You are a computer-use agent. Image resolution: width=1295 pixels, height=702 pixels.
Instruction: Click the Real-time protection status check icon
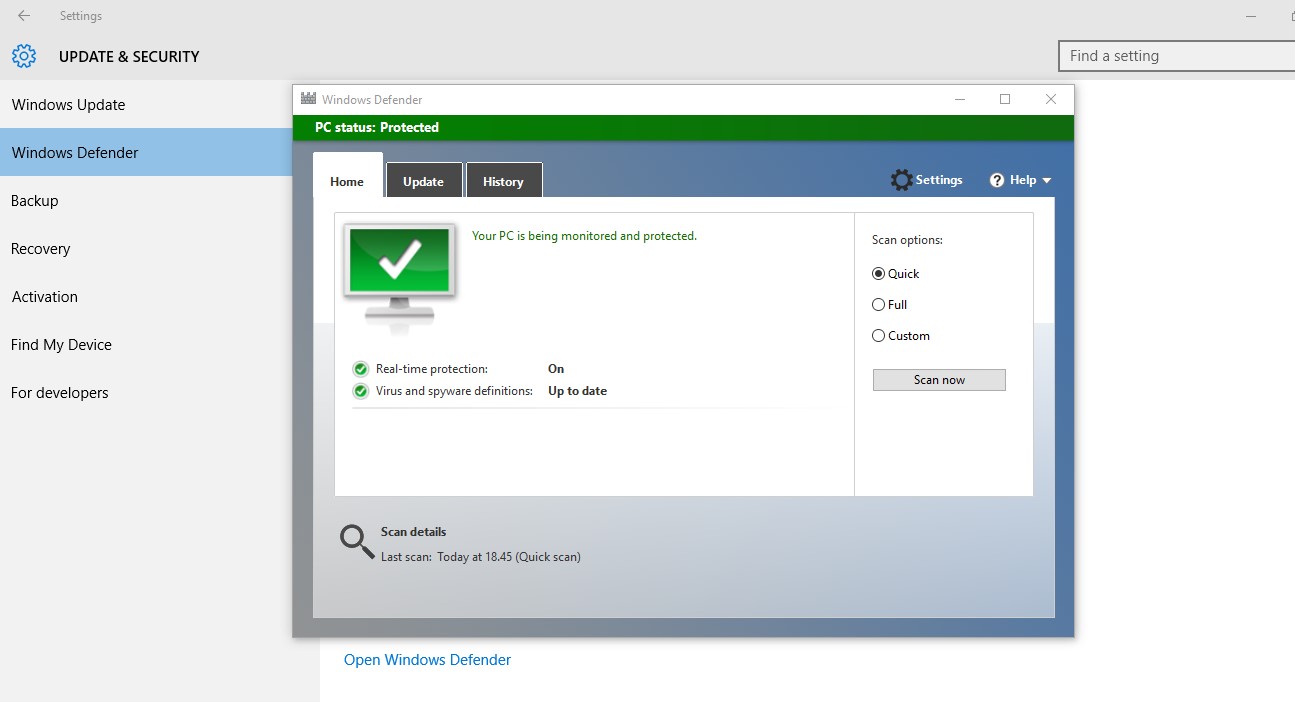pos(360,368)
